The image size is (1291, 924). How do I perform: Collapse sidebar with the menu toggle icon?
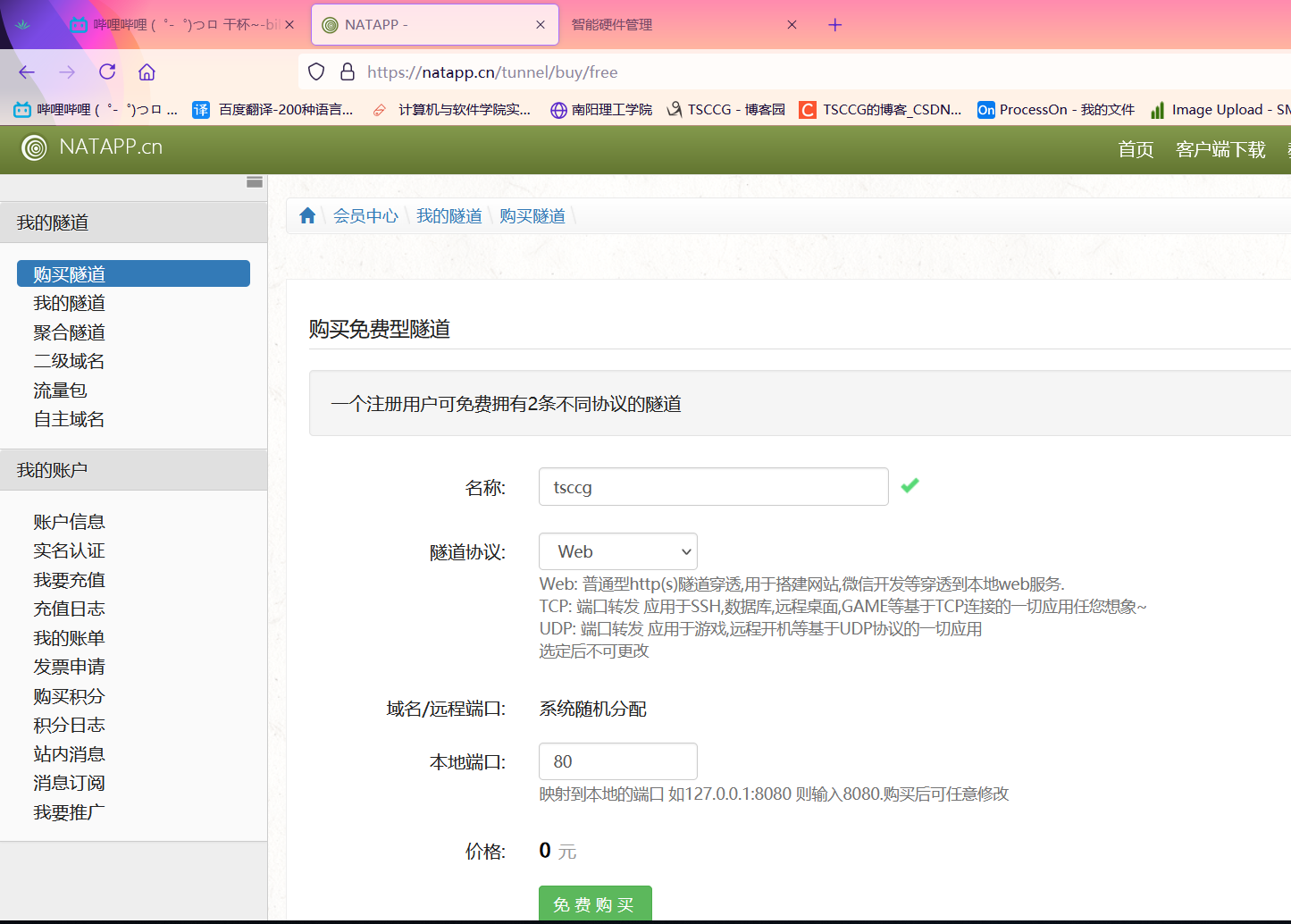pyautogui.click(x=255, y=182)
